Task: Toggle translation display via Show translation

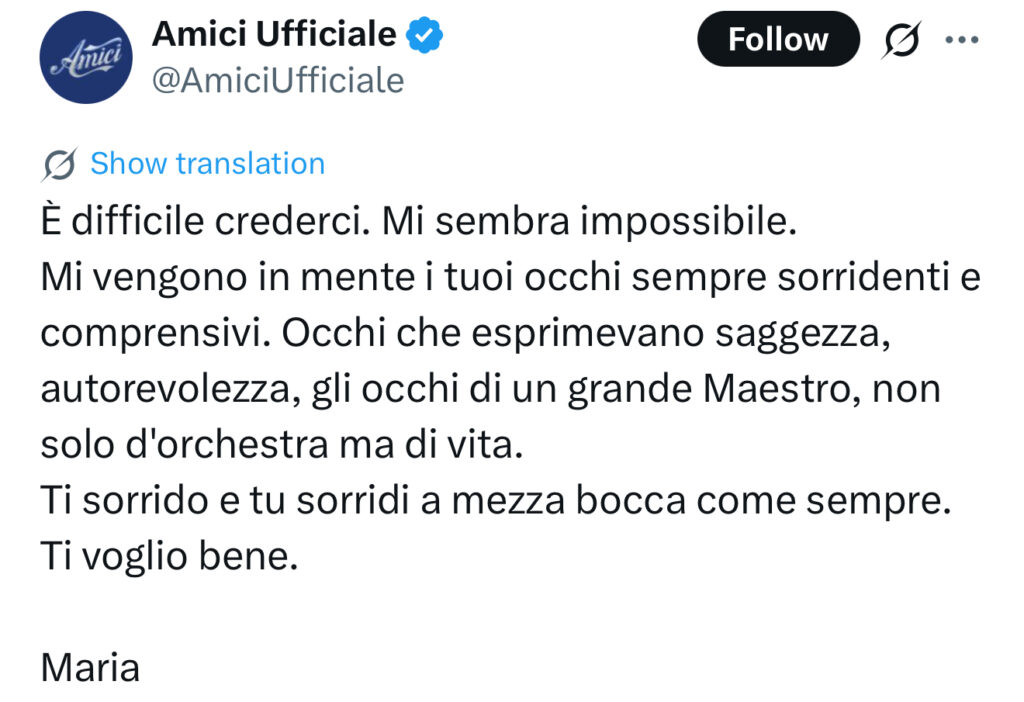Action: [x=206, y=163]
